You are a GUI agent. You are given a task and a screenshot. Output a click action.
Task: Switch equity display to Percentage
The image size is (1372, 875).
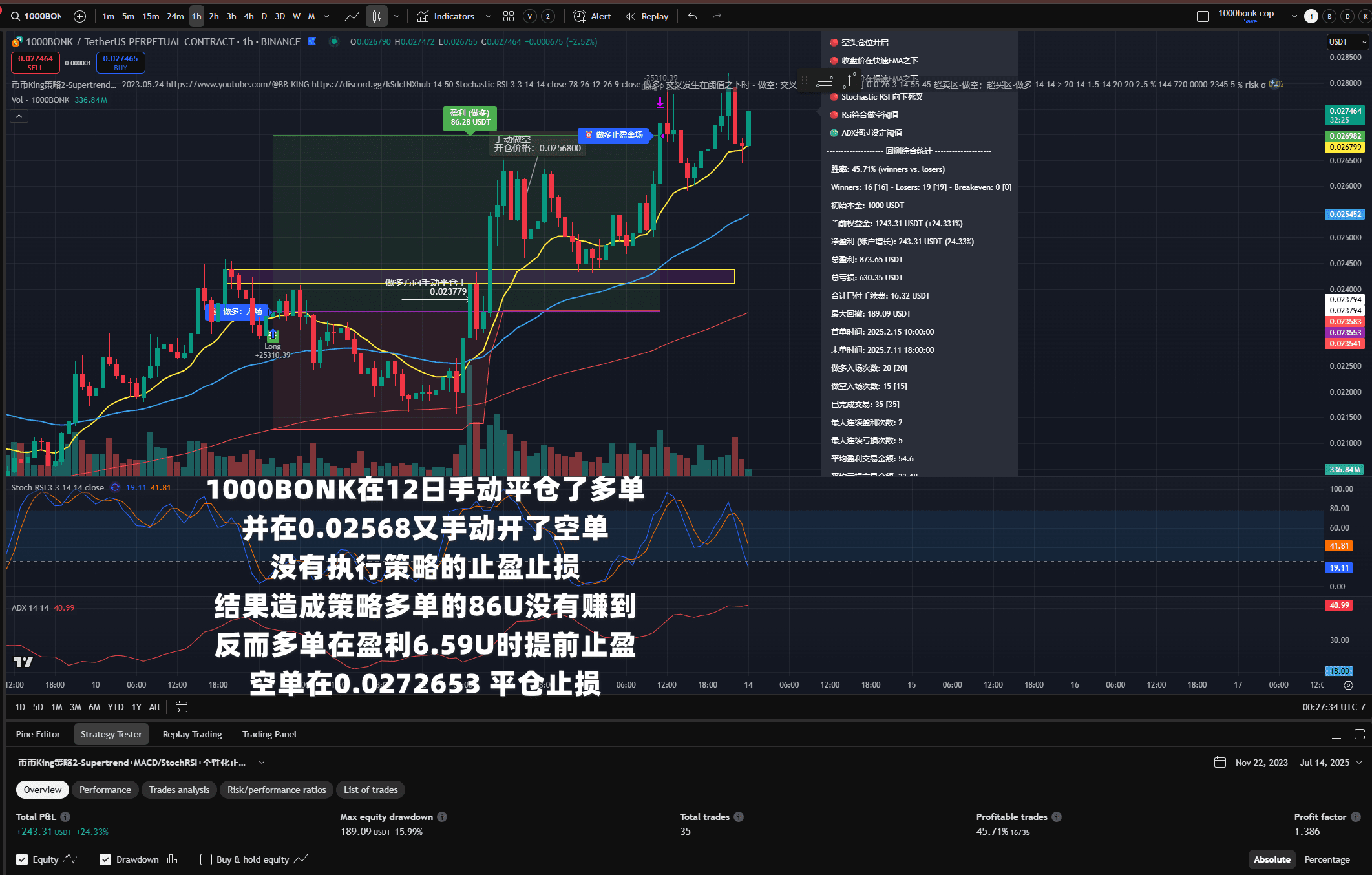pyautogui.click(x=1326, y=859)
